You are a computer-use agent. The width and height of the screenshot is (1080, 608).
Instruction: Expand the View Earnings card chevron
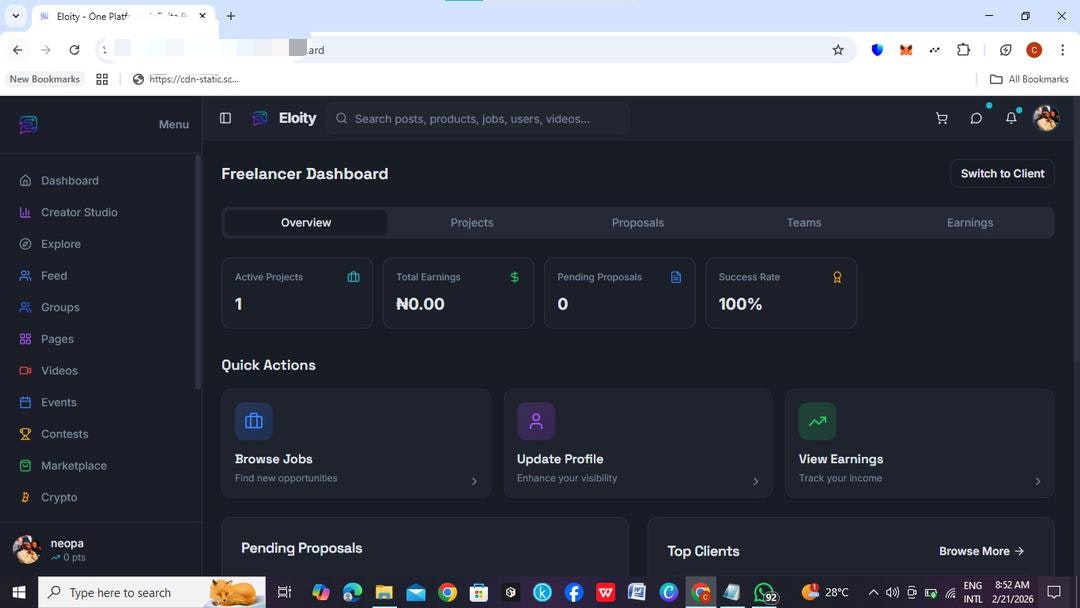[1038, 481]
